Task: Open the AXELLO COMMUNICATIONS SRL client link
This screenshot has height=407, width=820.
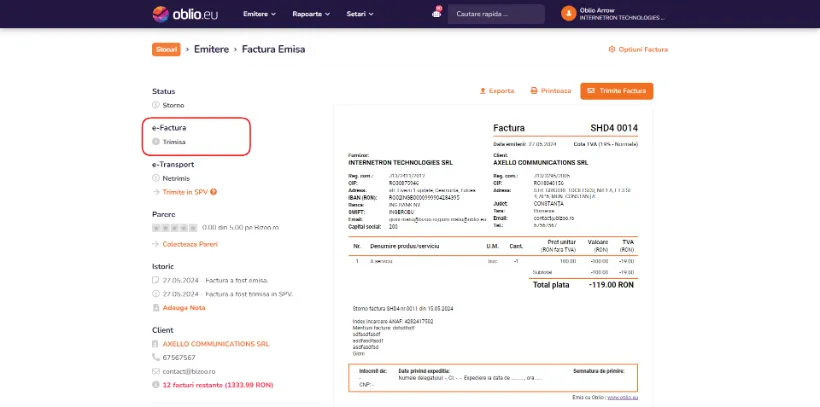Action: pyautogui.click(x=216, y=344)
